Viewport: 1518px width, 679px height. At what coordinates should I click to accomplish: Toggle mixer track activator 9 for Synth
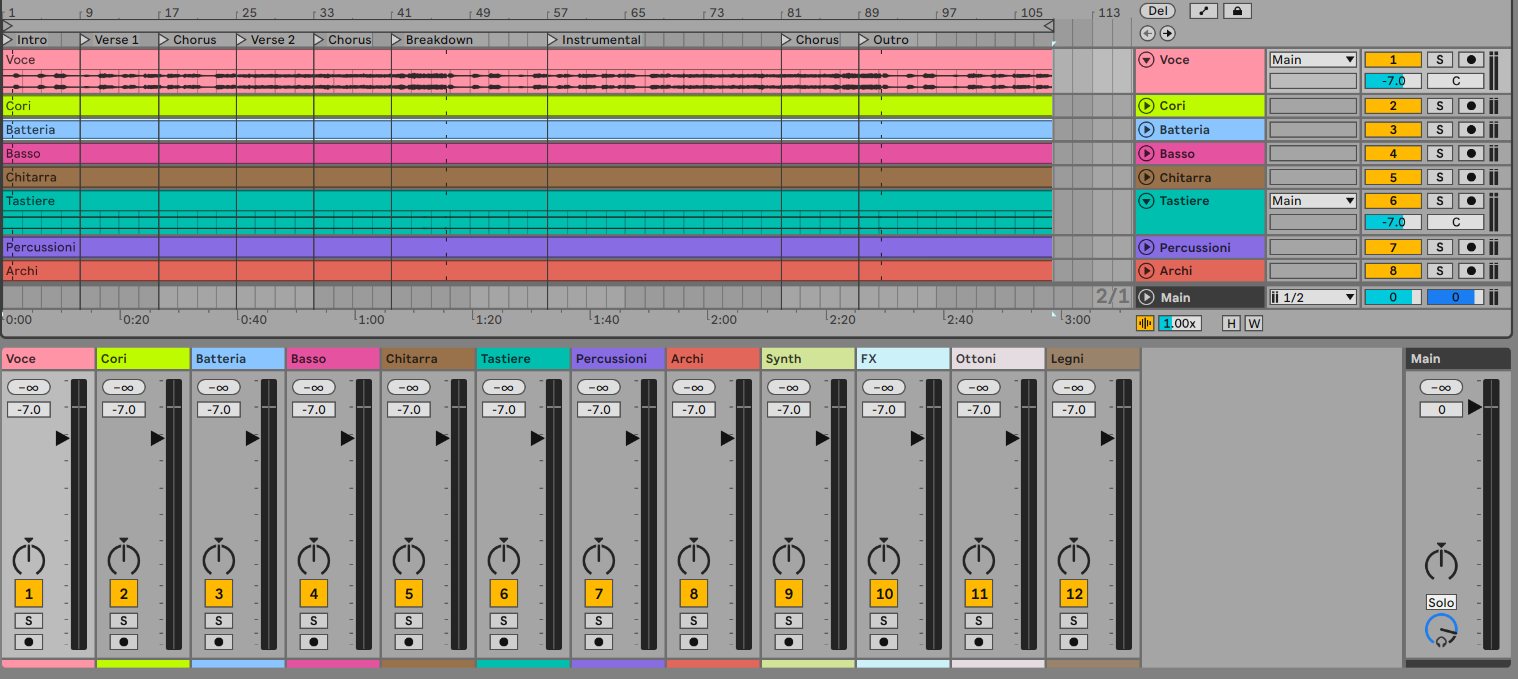(x=789, y=594)
